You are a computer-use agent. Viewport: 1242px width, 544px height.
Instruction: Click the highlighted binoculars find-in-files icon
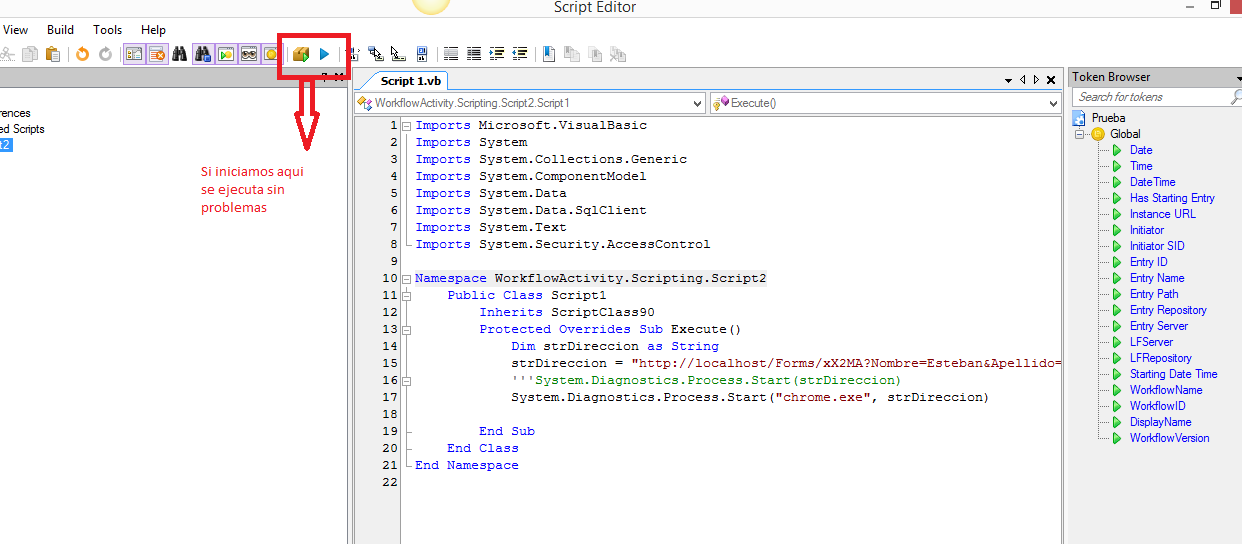pyautogui.click(x=203, y=54)
